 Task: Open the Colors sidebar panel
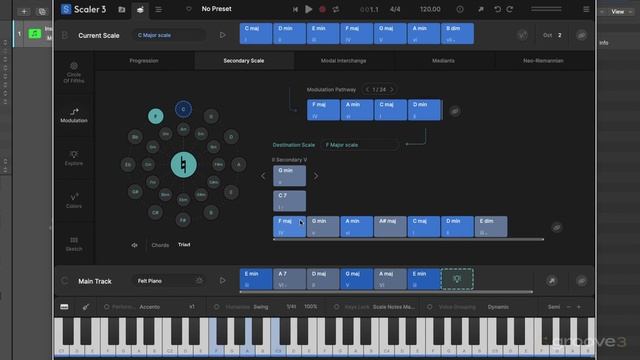click(x=74, y=201)
